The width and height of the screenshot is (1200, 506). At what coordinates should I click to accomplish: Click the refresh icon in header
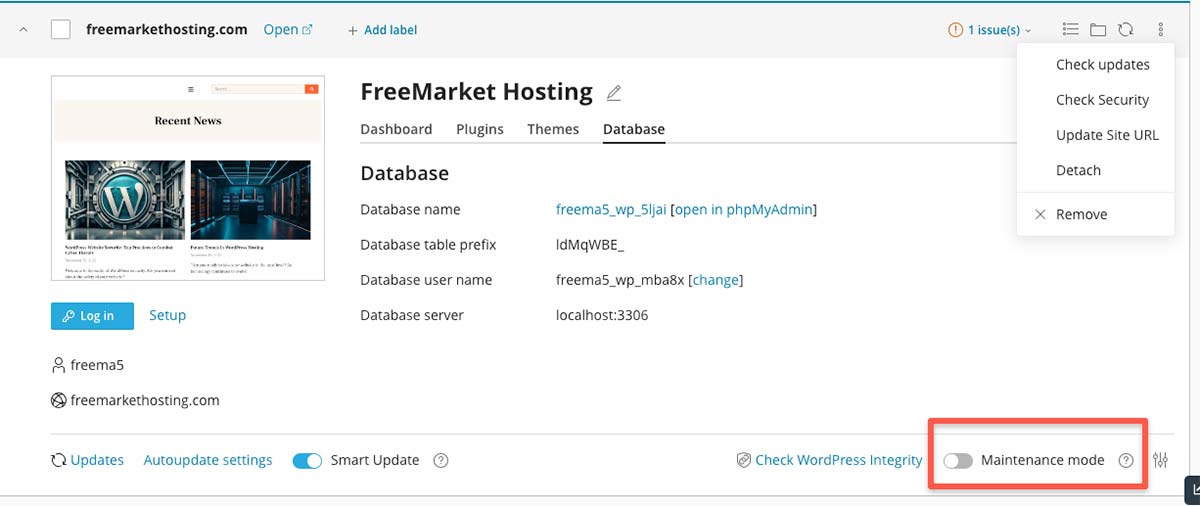(x=1125, y=30)
